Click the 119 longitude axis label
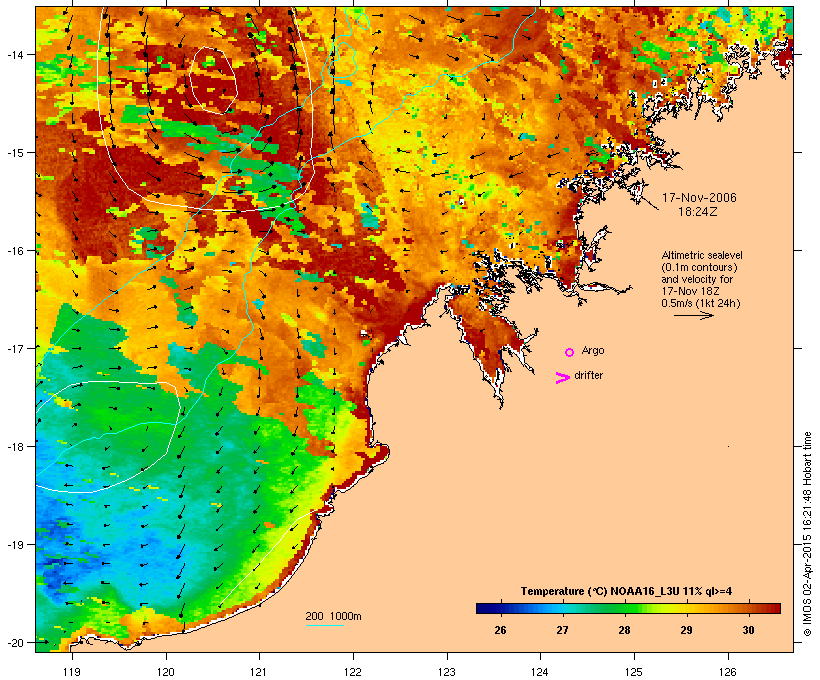 72,672
